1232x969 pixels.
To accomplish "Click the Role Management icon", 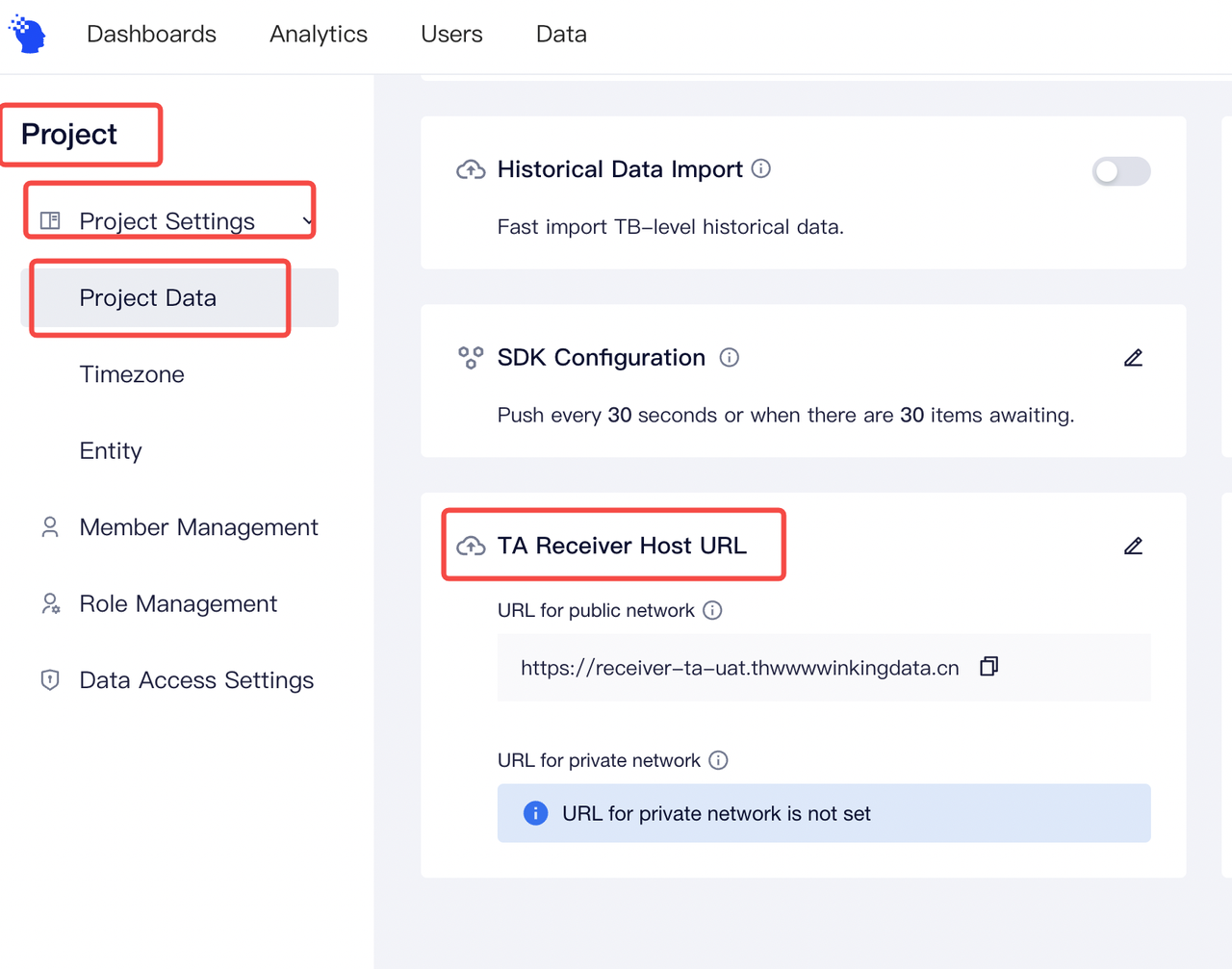I will pos(49,603).
